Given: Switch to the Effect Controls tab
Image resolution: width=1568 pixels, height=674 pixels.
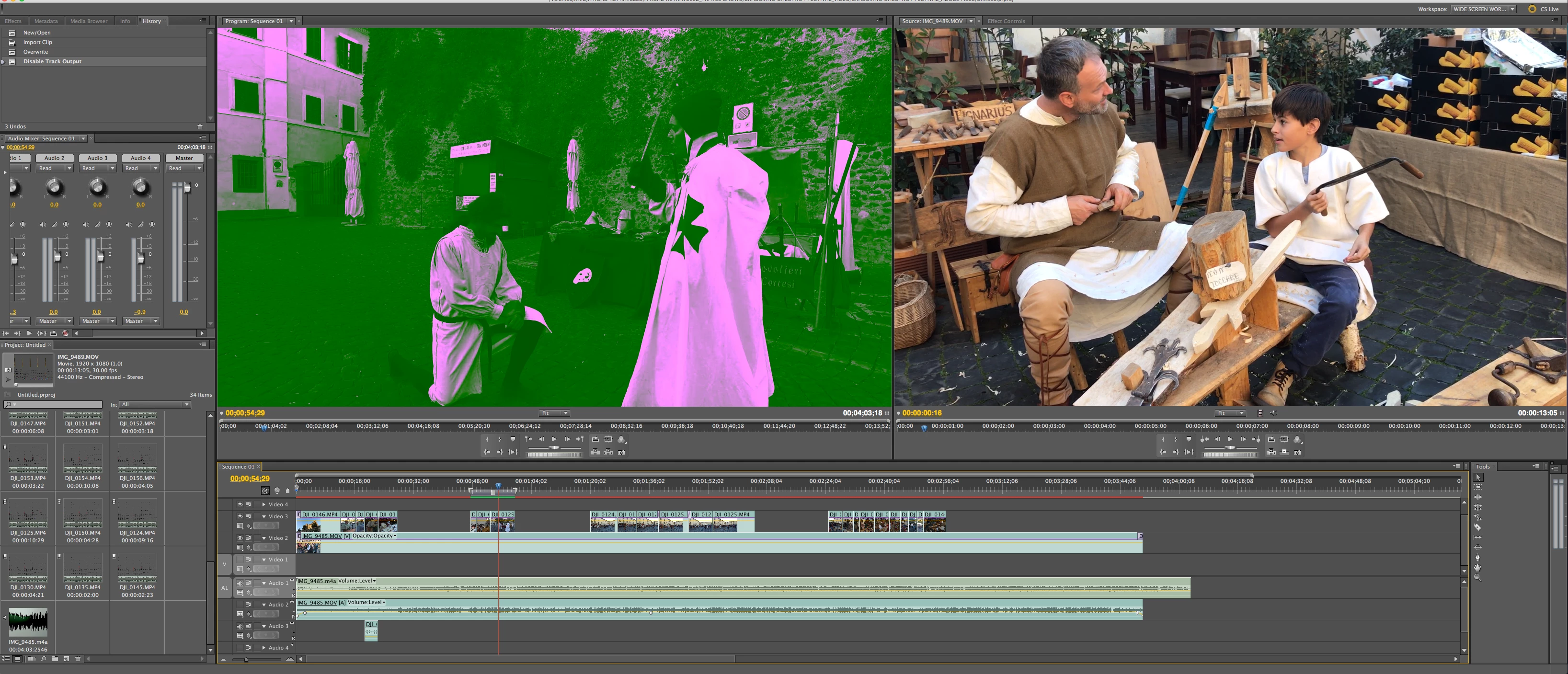Looking at the screenshot, I should [x=1006, y=21].
